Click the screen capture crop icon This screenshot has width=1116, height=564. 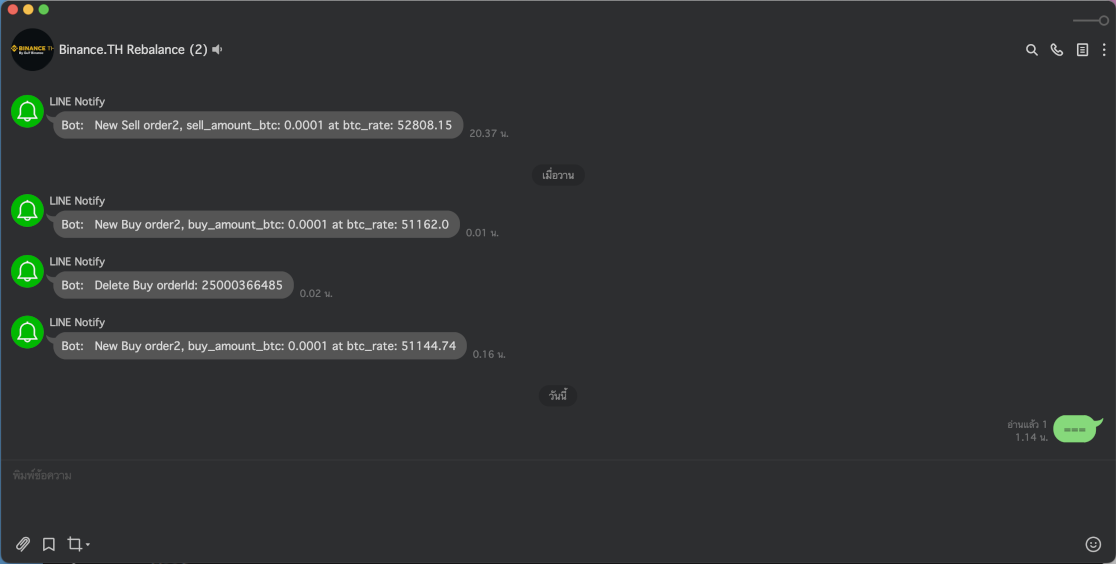coord(74,544)
